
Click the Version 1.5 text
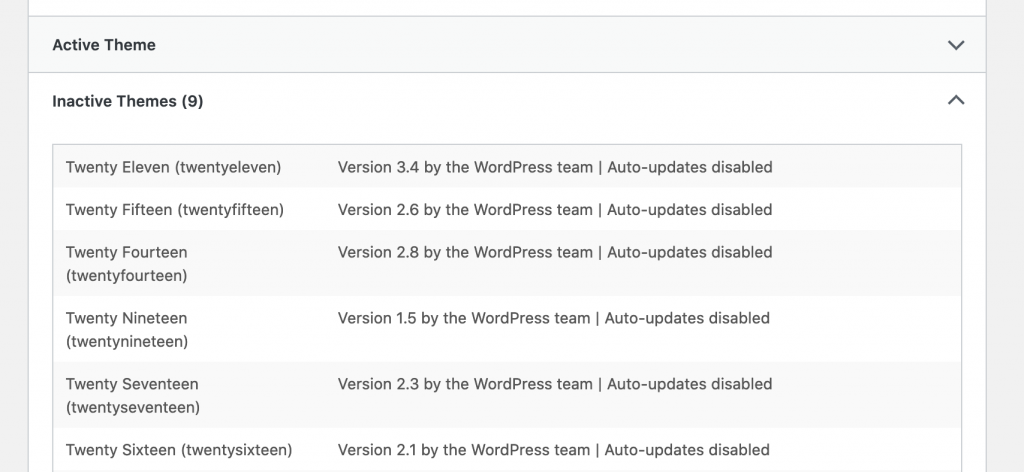pyautogui.click(x=377, y=318)
